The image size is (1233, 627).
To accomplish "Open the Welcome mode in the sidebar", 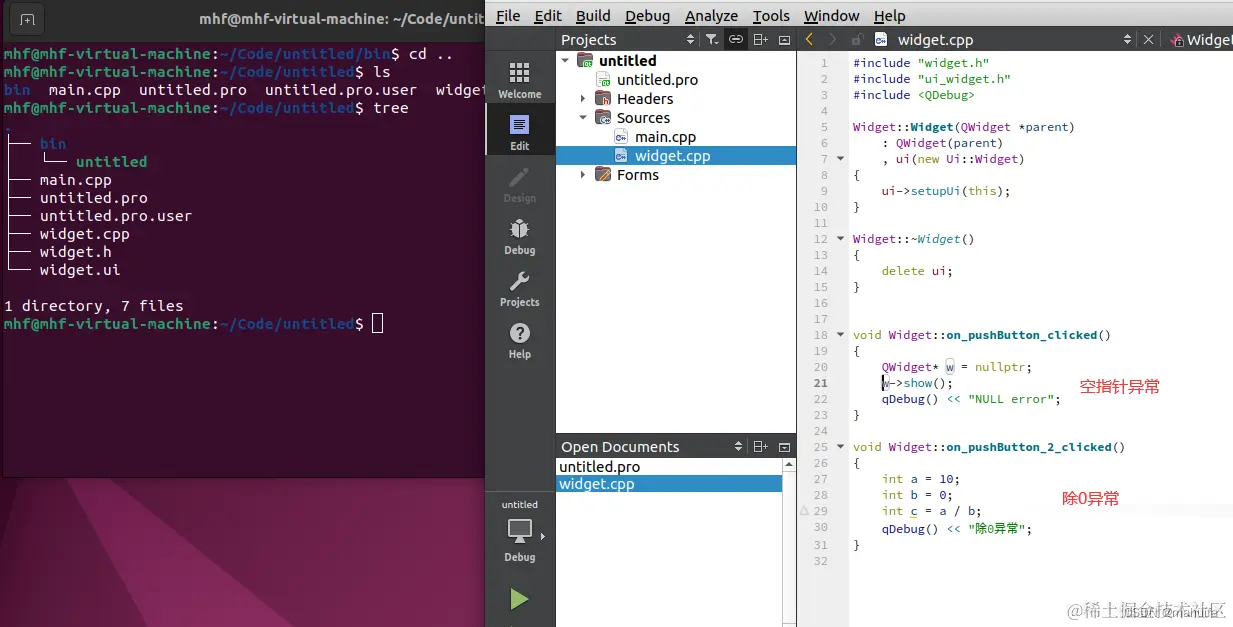I will coord(519,80).
